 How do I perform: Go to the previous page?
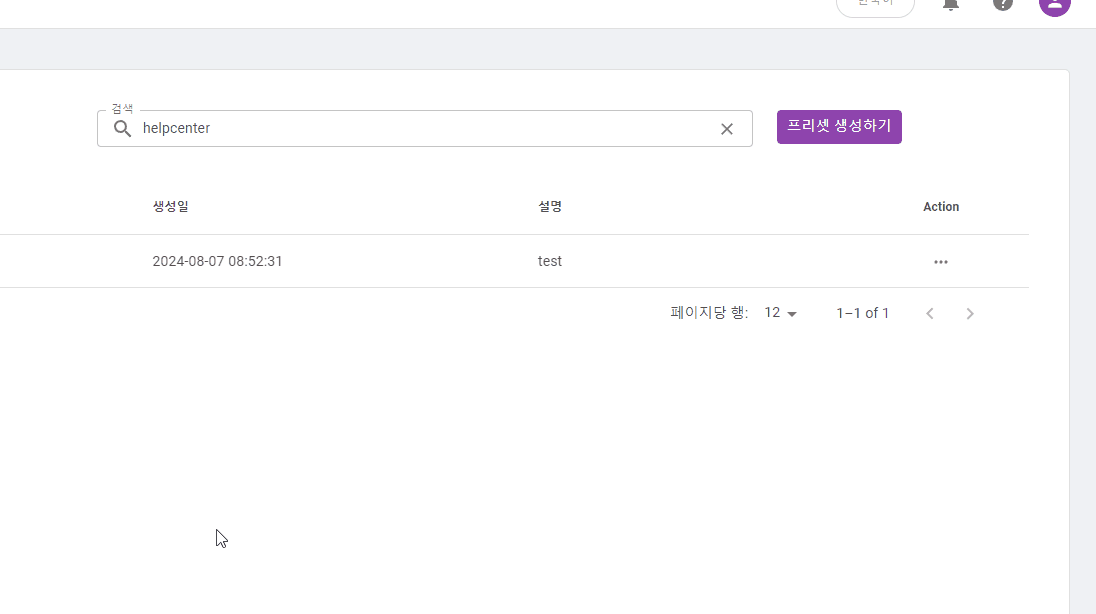[x=930, y=314]
